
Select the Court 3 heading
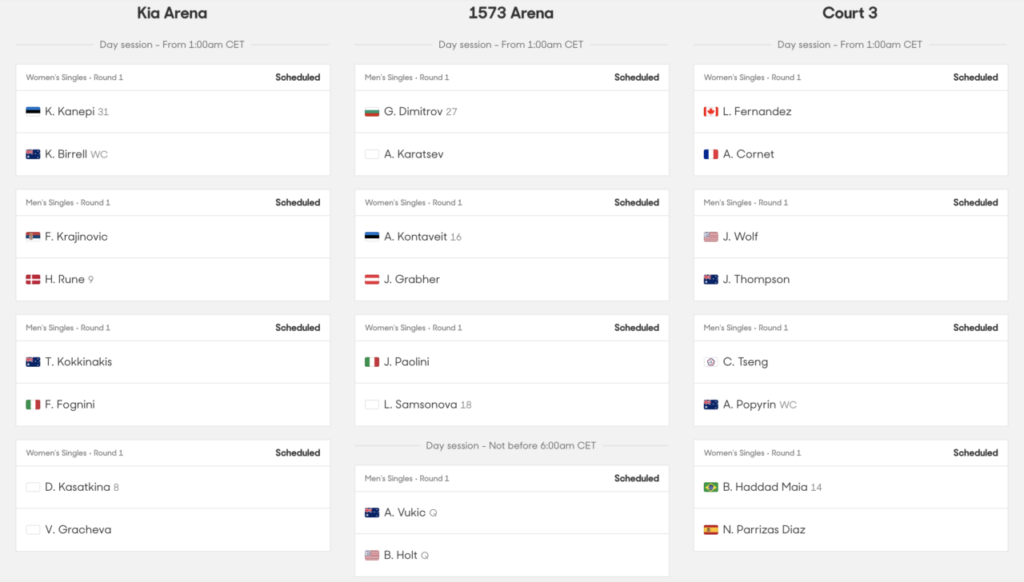[850, 14]
